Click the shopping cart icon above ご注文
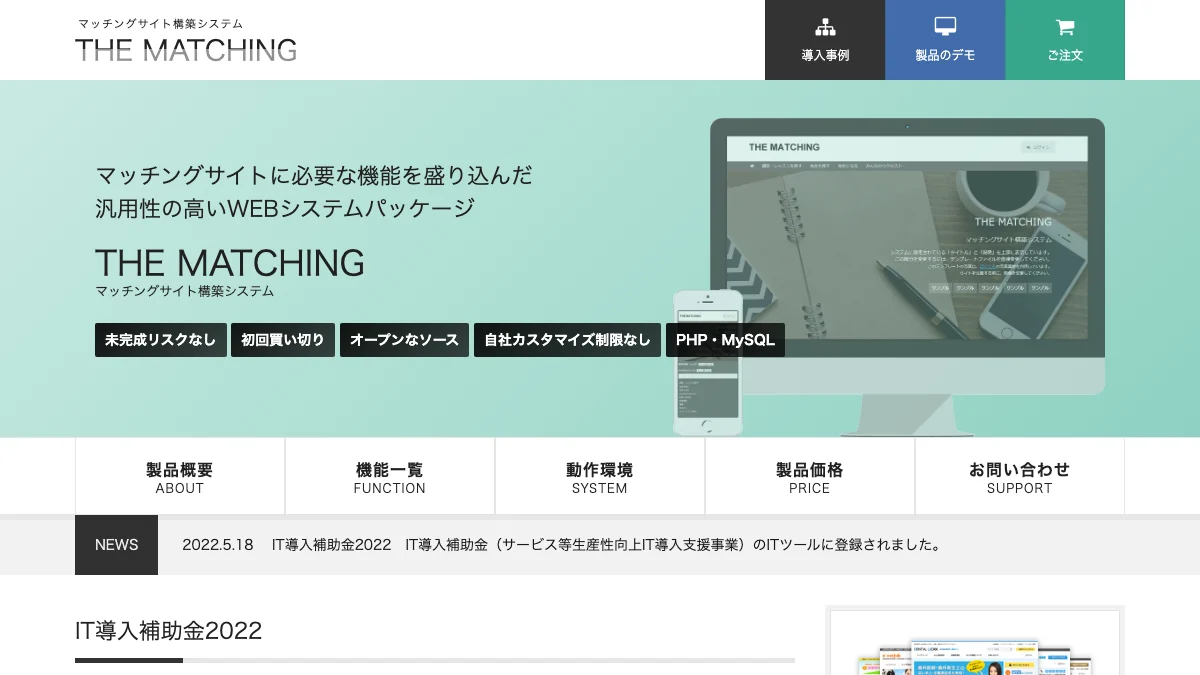1200x675 pixels. point(1065,27)
